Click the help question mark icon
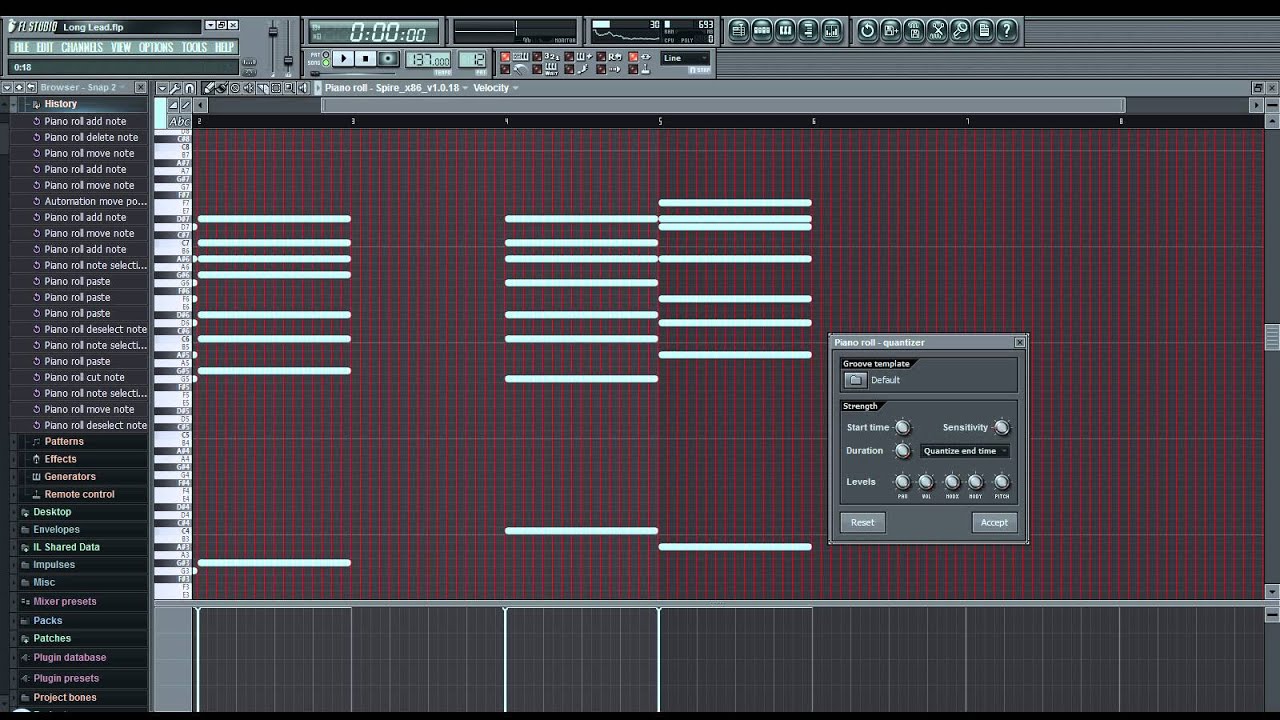 (x=1006, y=30)
